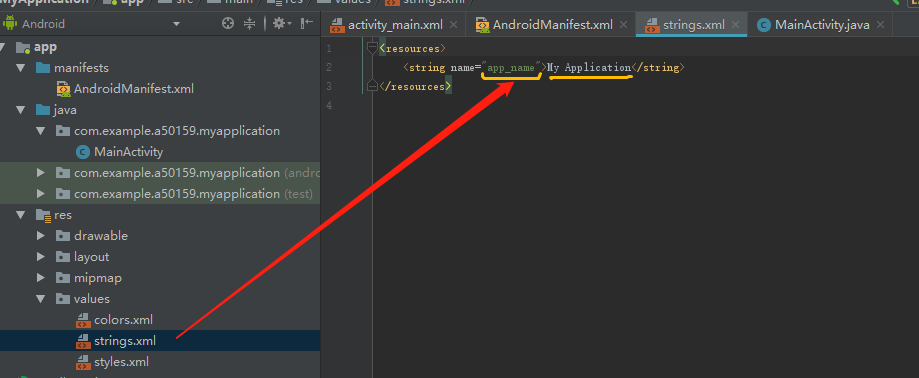Open the Android project view dropdown
919x378 pixels.
click(x=176, y=24)
